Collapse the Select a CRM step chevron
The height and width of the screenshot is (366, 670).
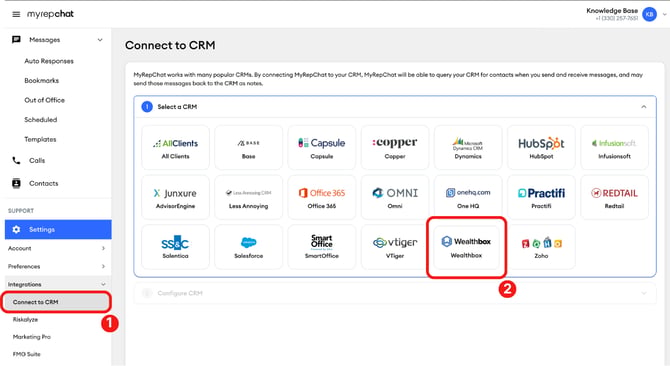(x=644, y=107)
